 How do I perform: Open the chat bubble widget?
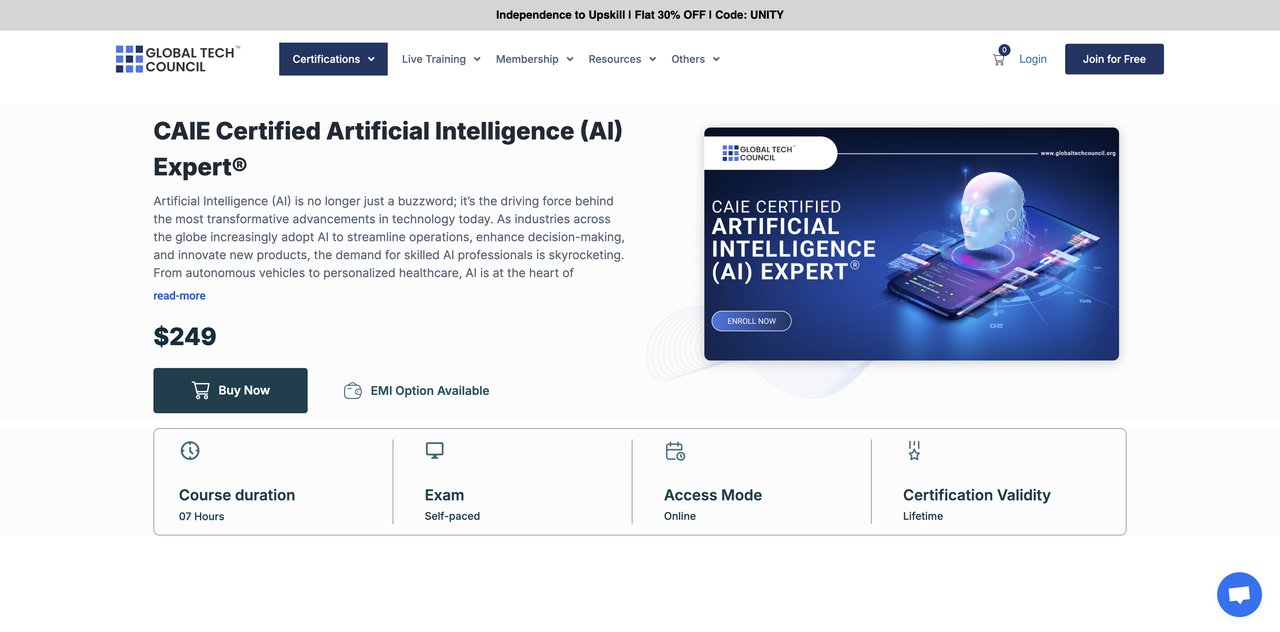pyautogui.click(x=1239, y=595)
